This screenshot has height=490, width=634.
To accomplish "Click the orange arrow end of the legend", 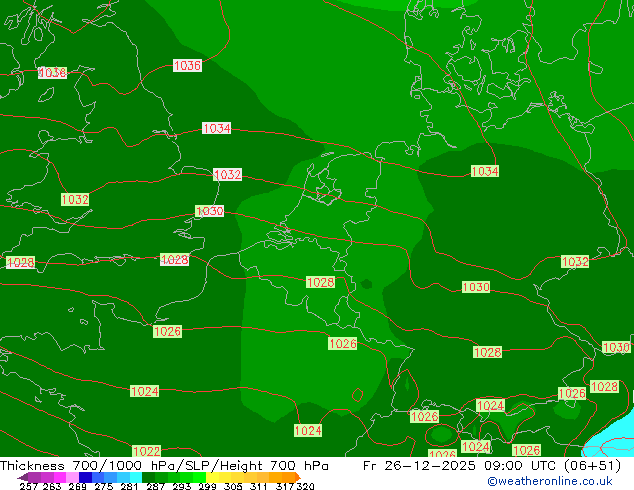I will [298, 477].
